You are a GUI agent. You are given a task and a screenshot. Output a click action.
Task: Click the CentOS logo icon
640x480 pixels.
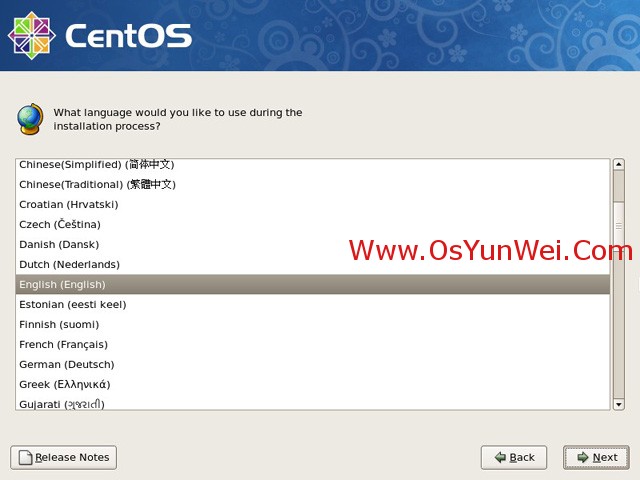(x=31, y=35)
